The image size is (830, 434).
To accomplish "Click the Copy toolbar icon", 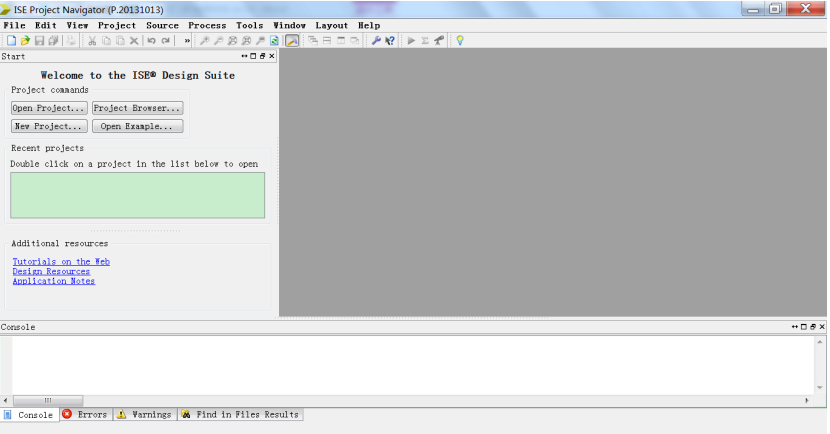I will (106, 41).
